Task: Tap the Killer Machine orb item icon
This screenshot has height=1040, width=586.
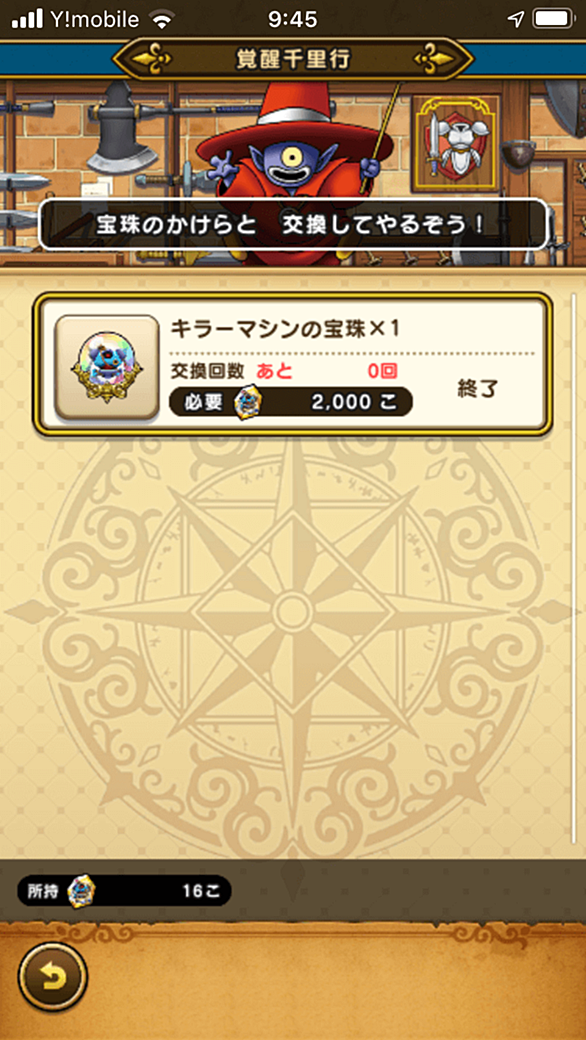Action: pyautogui.click(x=107, y=367)
